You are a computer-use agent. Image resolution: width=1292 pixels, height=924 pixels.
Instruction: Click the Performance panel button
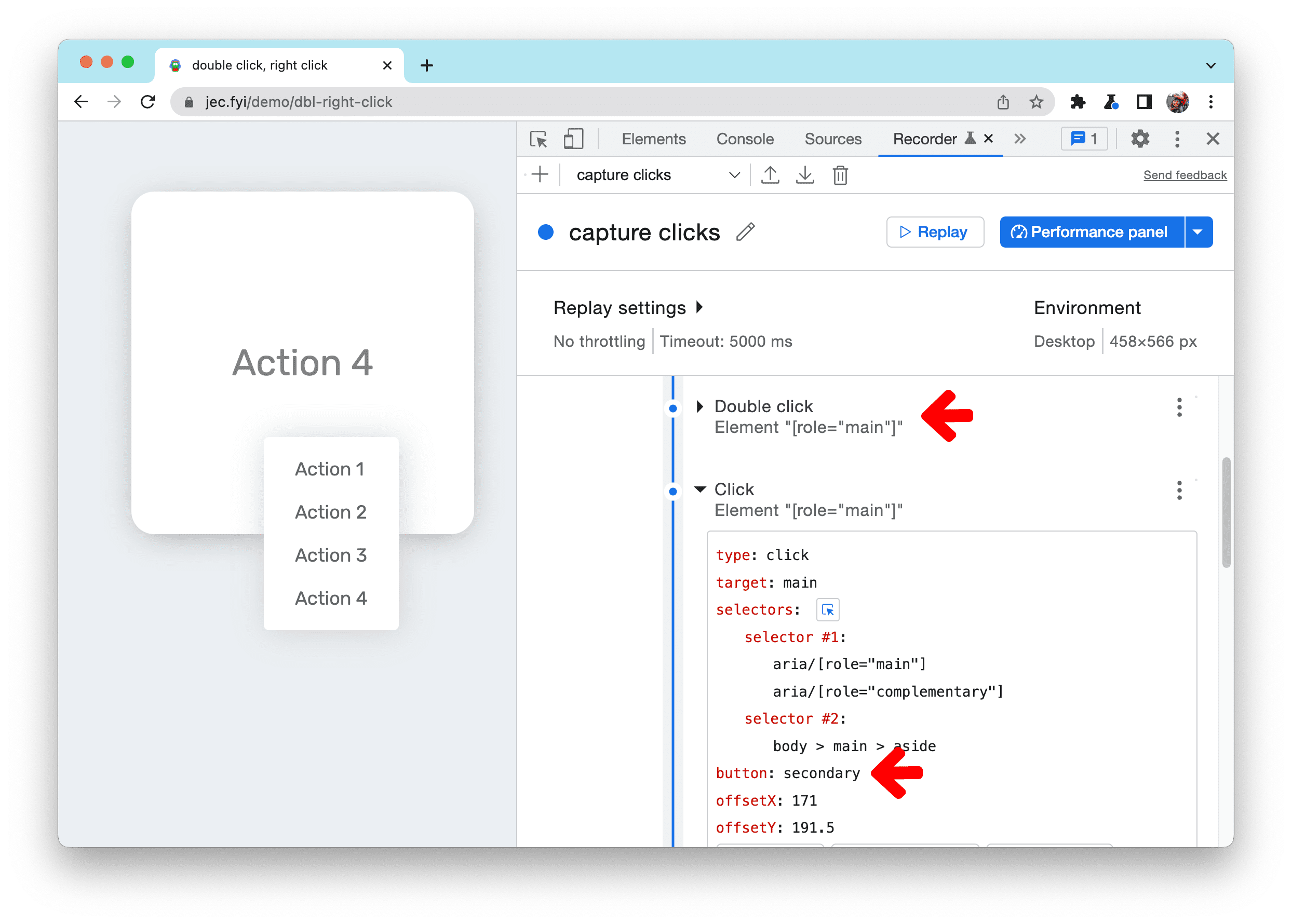tap(1091, 232)
